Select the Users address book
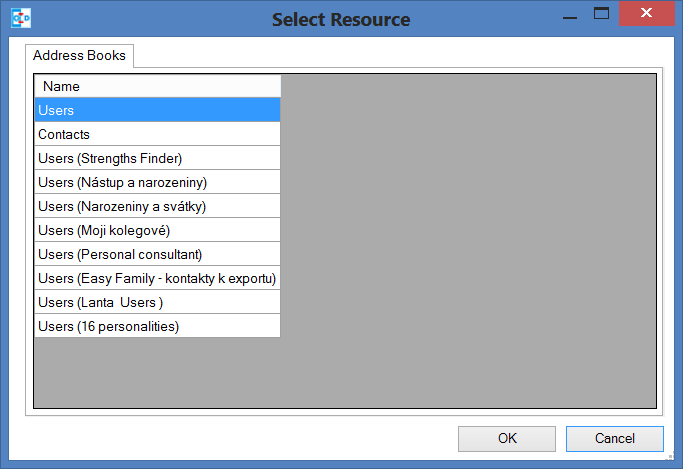683x469 pixels. 157,110
